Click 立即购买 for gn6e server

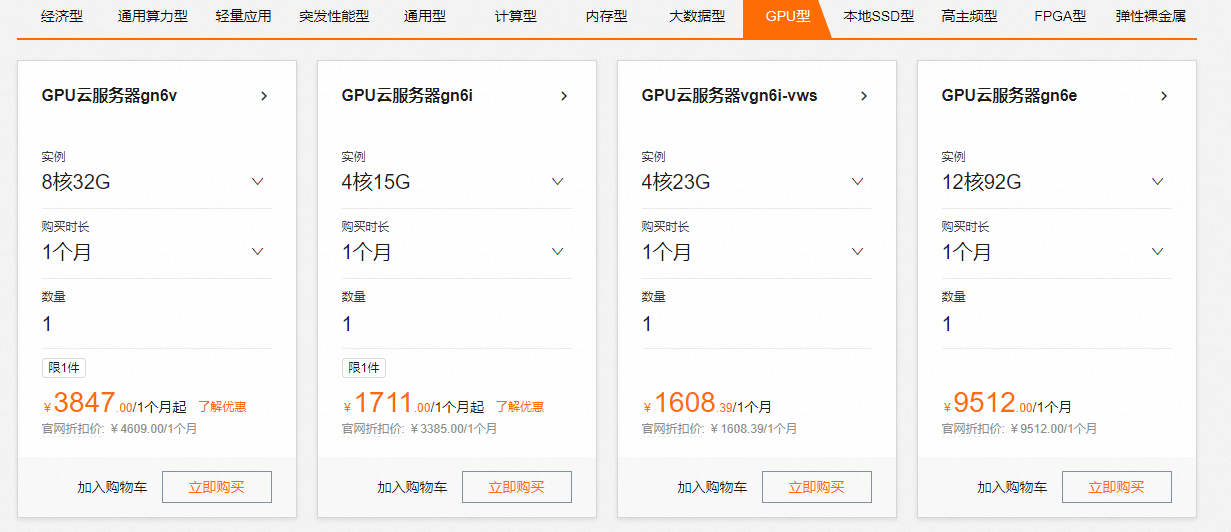[1117, 487]
